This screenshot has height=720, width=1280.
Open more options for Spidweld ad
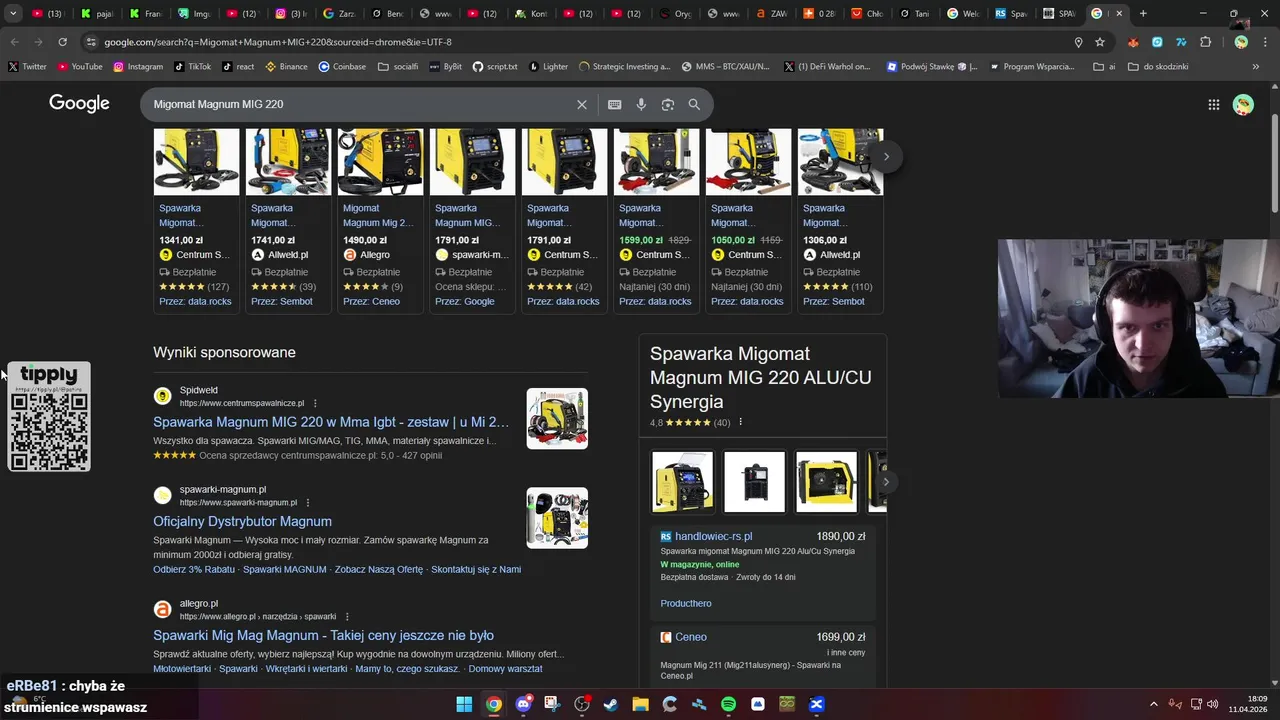(x=315, y=403)
